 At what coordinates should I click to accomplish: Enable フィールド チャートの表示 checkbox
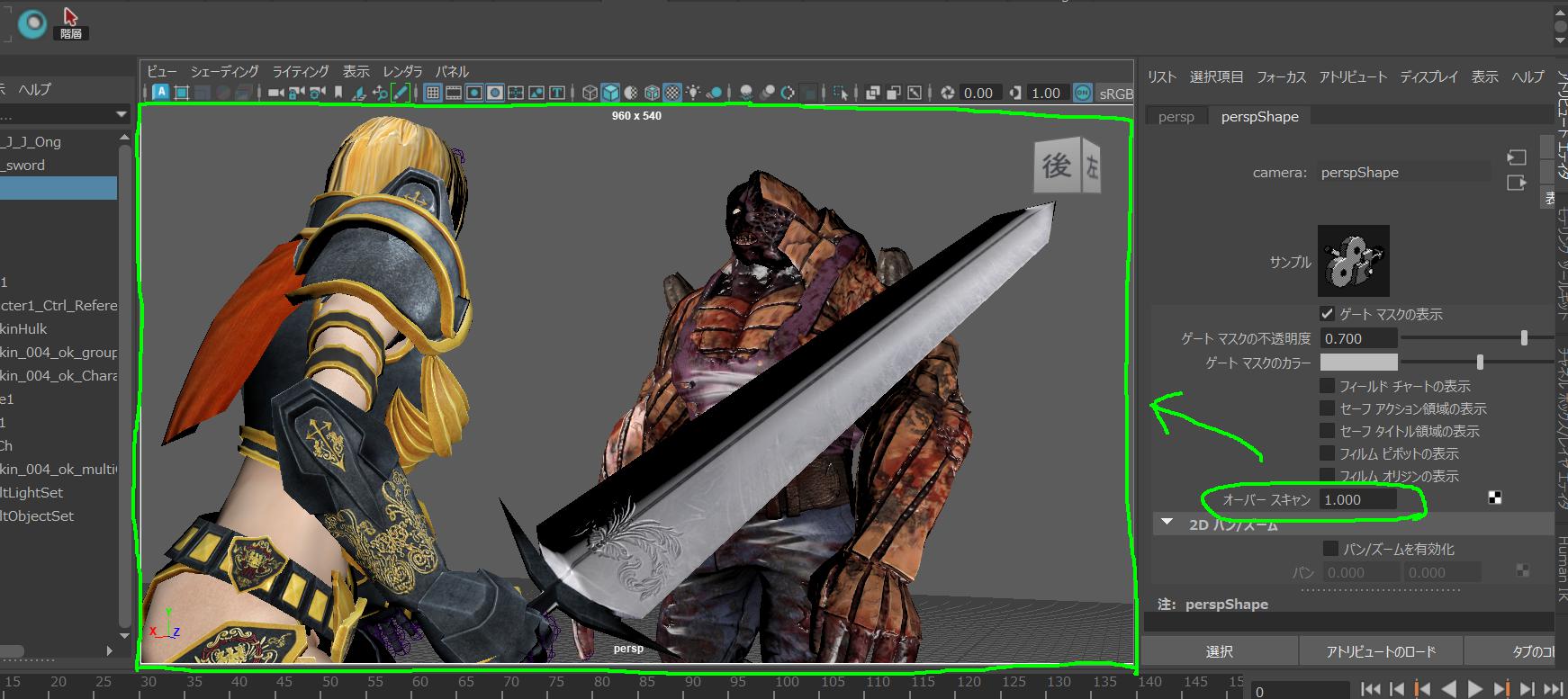click(1327, 386)
